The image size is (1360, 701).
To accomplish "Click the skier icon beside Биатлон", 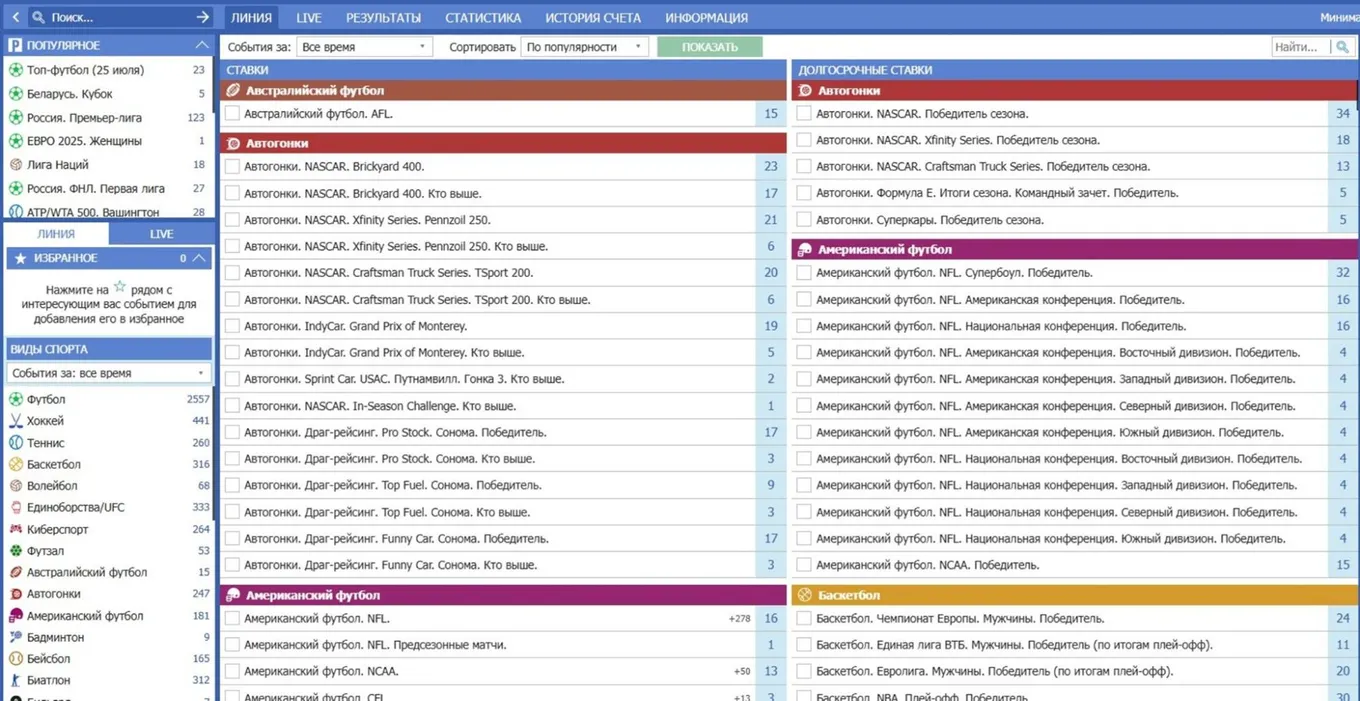I will (16, 681).
